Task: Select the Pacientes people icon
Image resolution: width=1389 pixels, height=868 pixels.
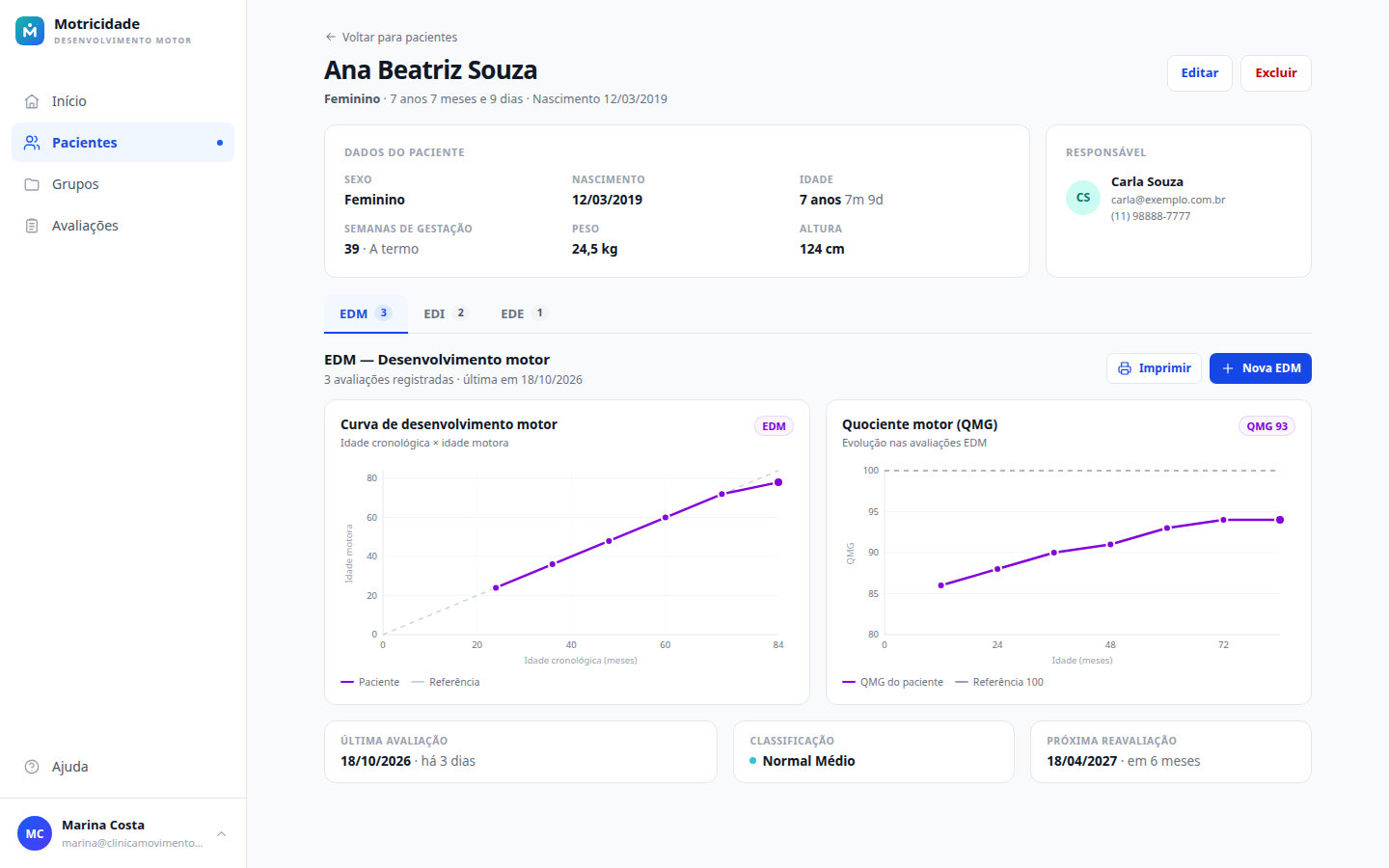Action: 32,143
